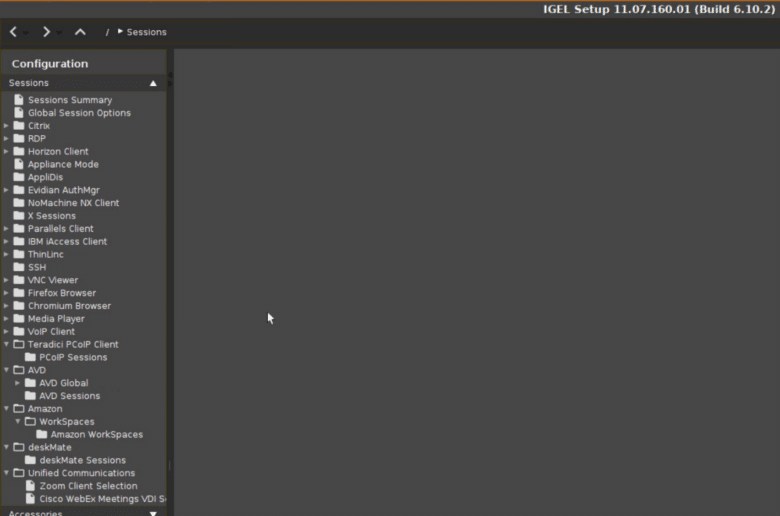
Task: Click the Configuration panel heading
Action: coord(50,64)
